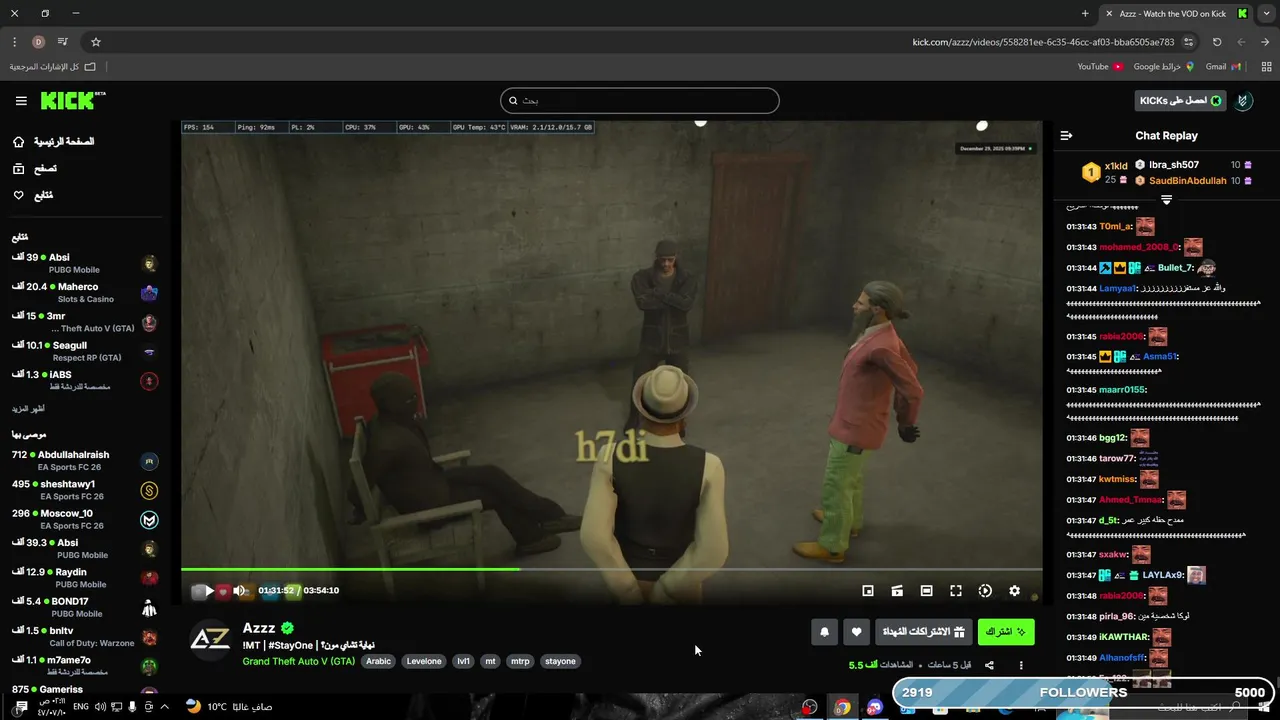Click the Kick search field

pyautogui.click(x=639, y=100)
